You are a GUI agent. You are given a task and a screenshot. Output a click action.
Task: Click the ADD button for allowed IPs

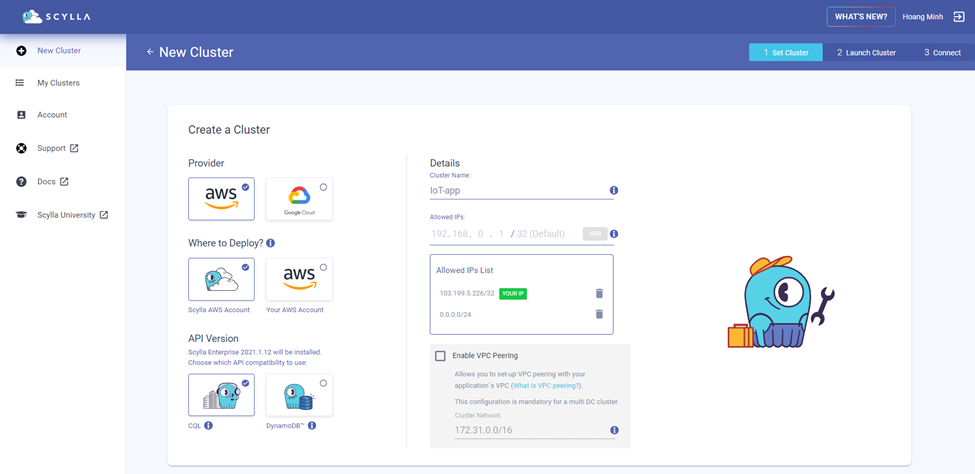coord(595,233)
